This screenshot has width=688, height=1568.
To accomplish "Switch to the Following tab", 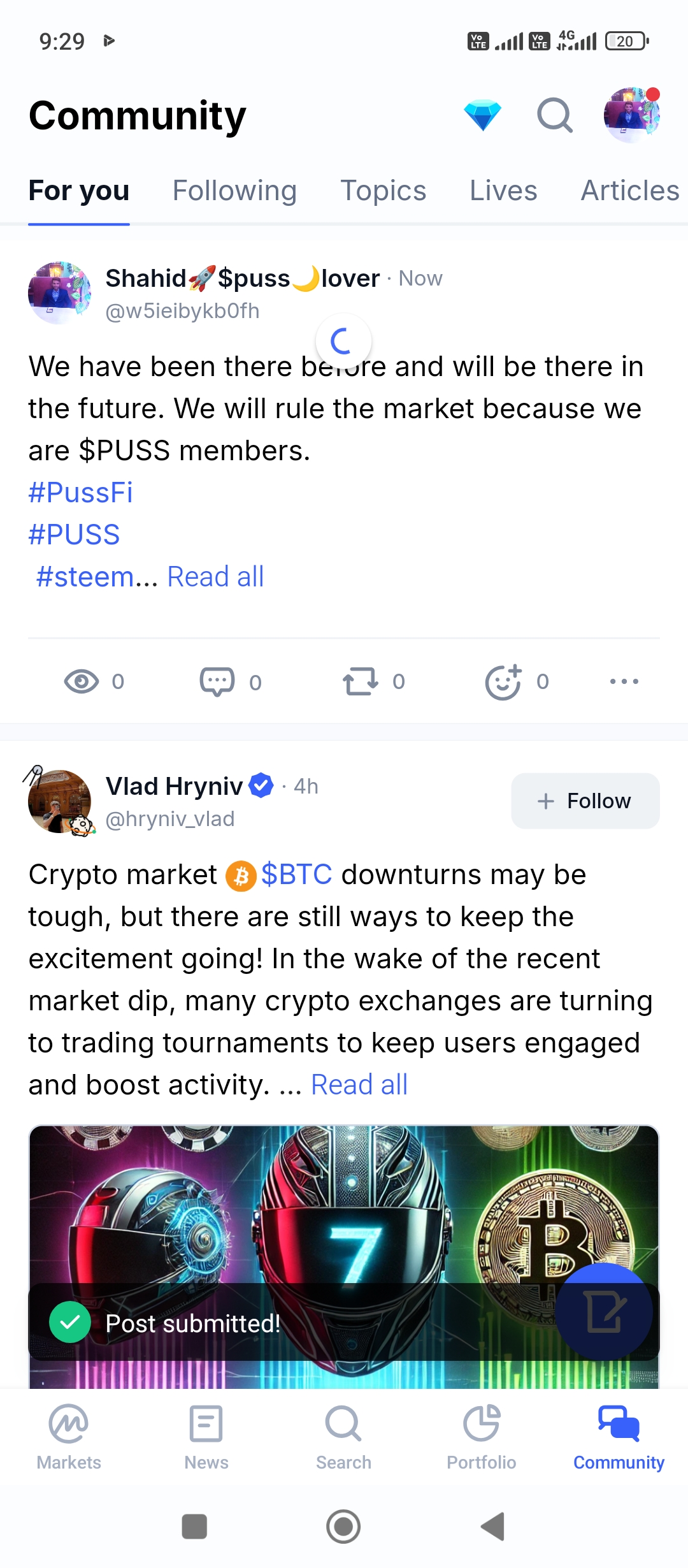I will [234, 191].
